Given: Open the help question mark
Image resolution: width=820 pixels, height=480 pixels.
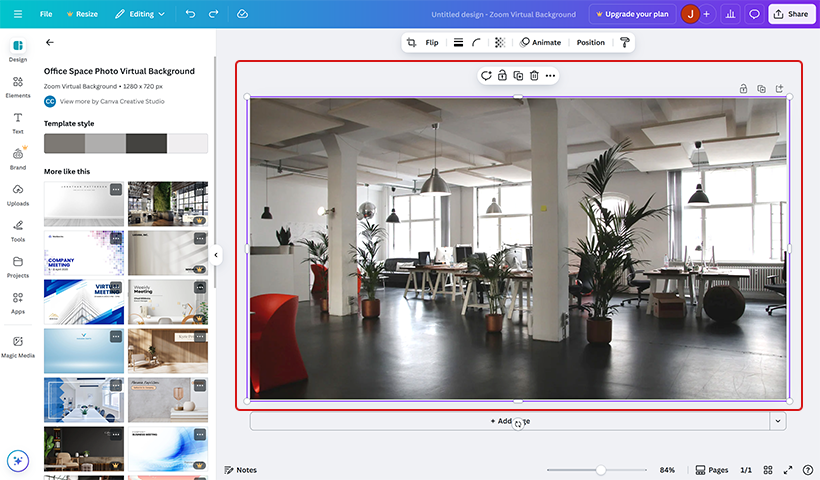Looking at the screenshot, I should pos(807,470).
